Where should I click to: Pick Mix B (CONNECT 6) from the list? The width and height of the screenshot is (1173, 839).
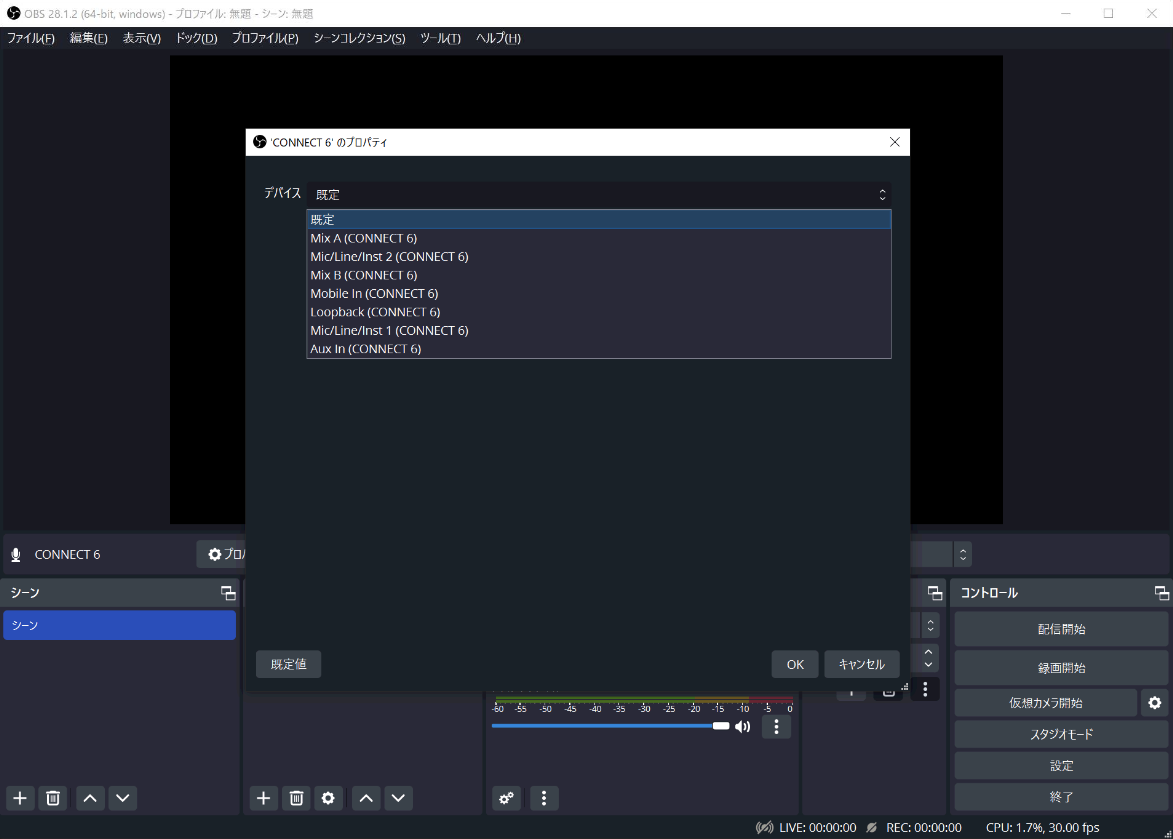pos(598,275)
